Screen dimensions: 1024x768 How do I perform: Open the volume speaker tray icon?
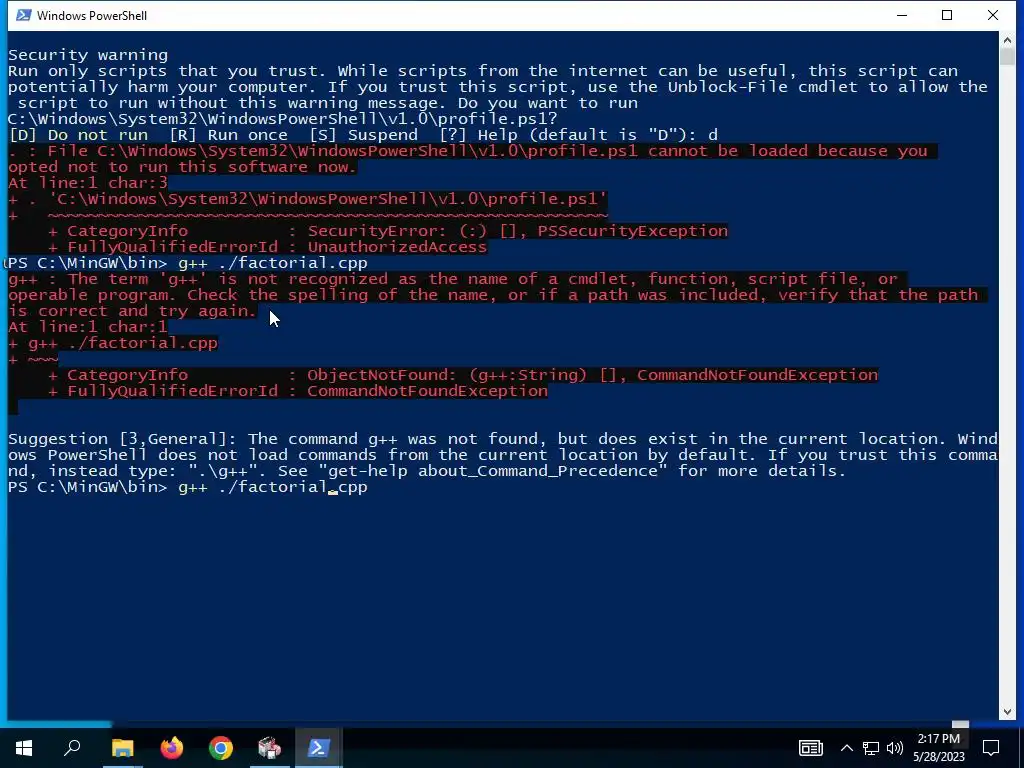[895, 748]
